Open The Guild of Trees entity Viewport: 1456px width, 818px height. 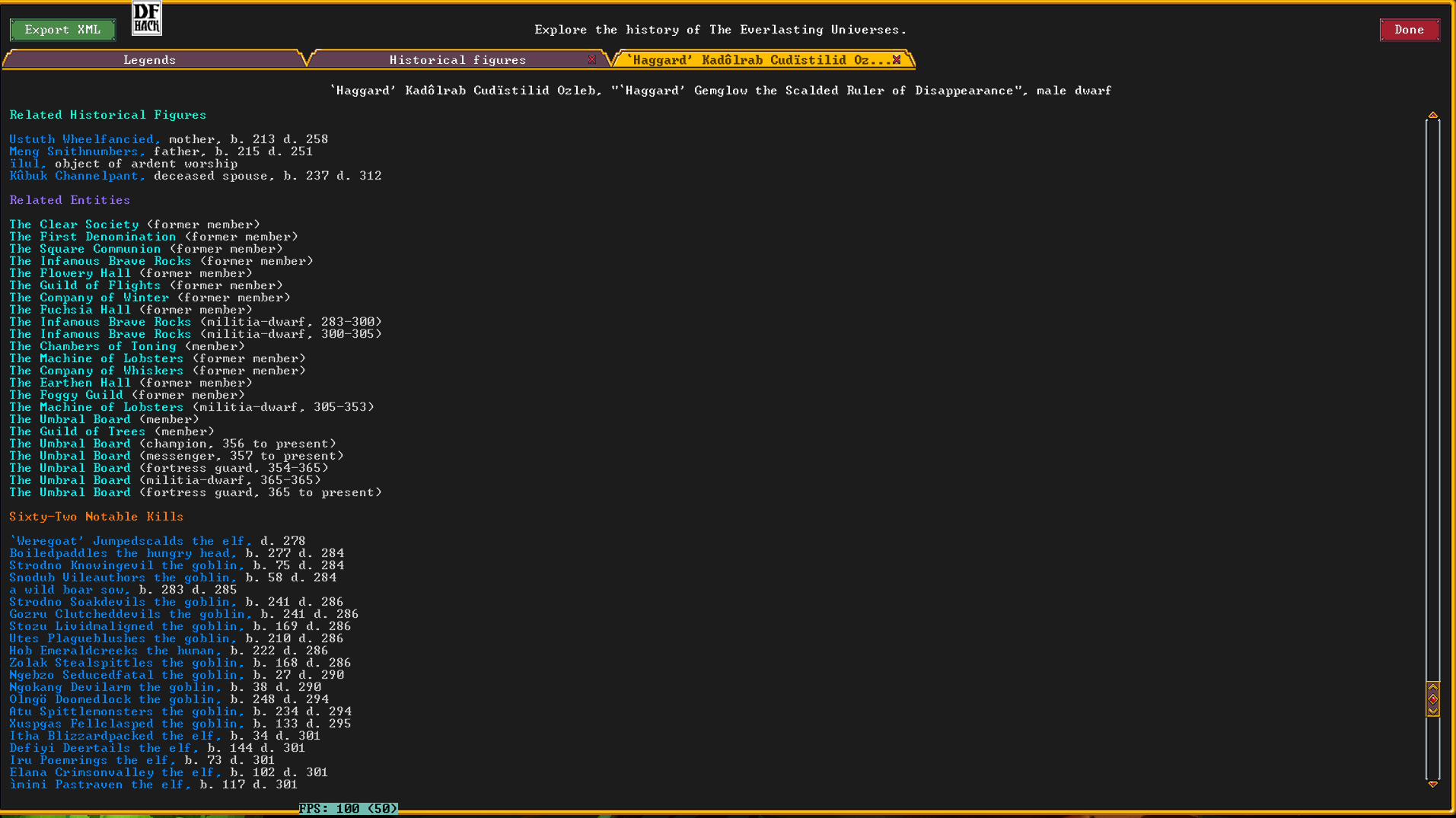tap(78, 431)
